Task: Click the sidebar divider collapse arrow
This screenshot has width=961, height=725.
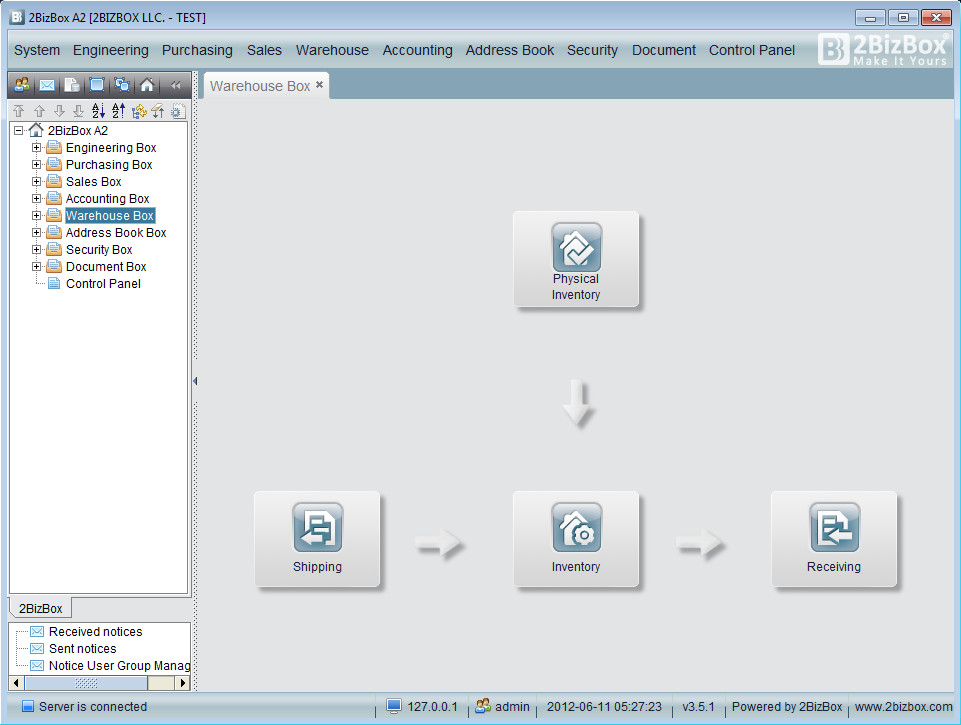Action: coord(195,381)
